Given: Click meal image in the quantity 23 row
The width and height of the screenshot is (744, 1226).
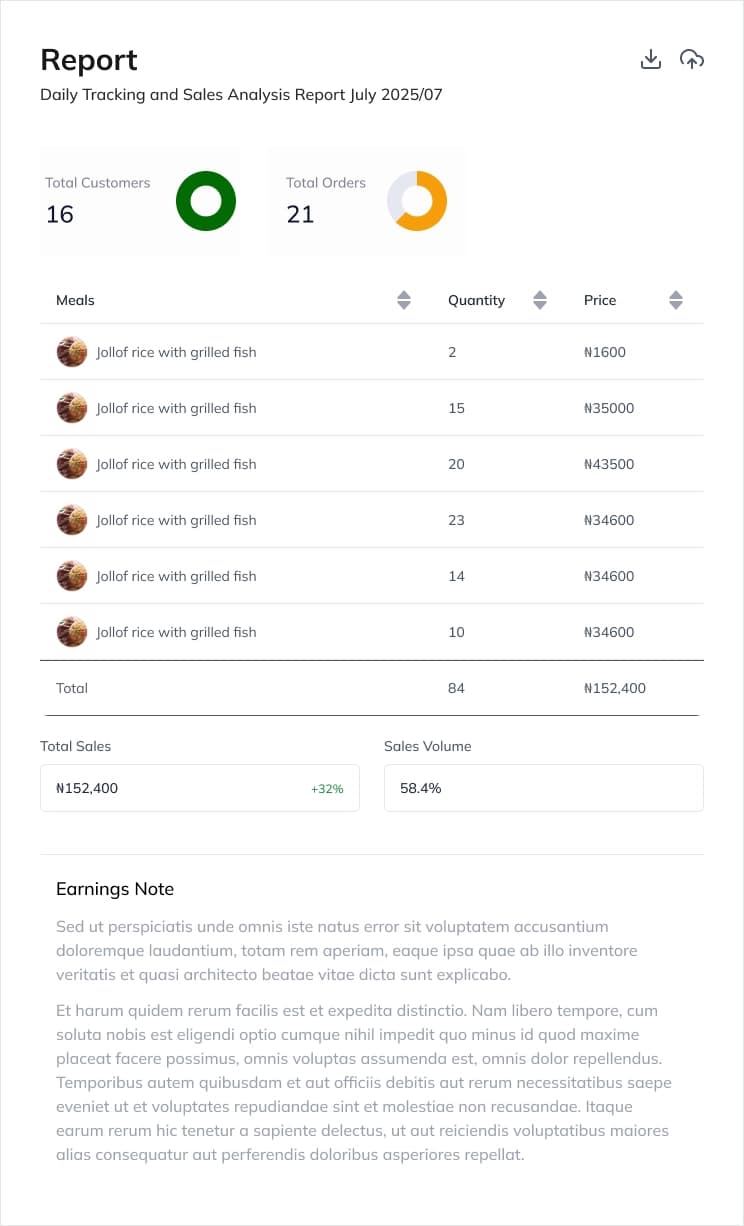Looking at the screenshot, I should (x=72, y=520).
